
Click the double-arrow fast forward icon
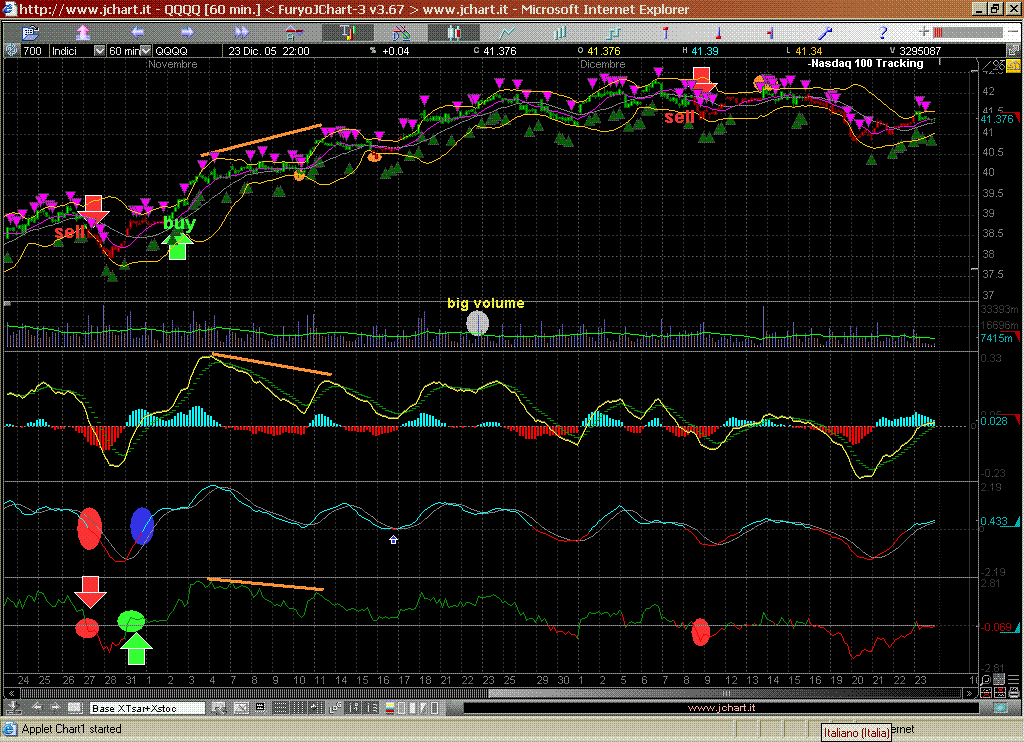242,32
